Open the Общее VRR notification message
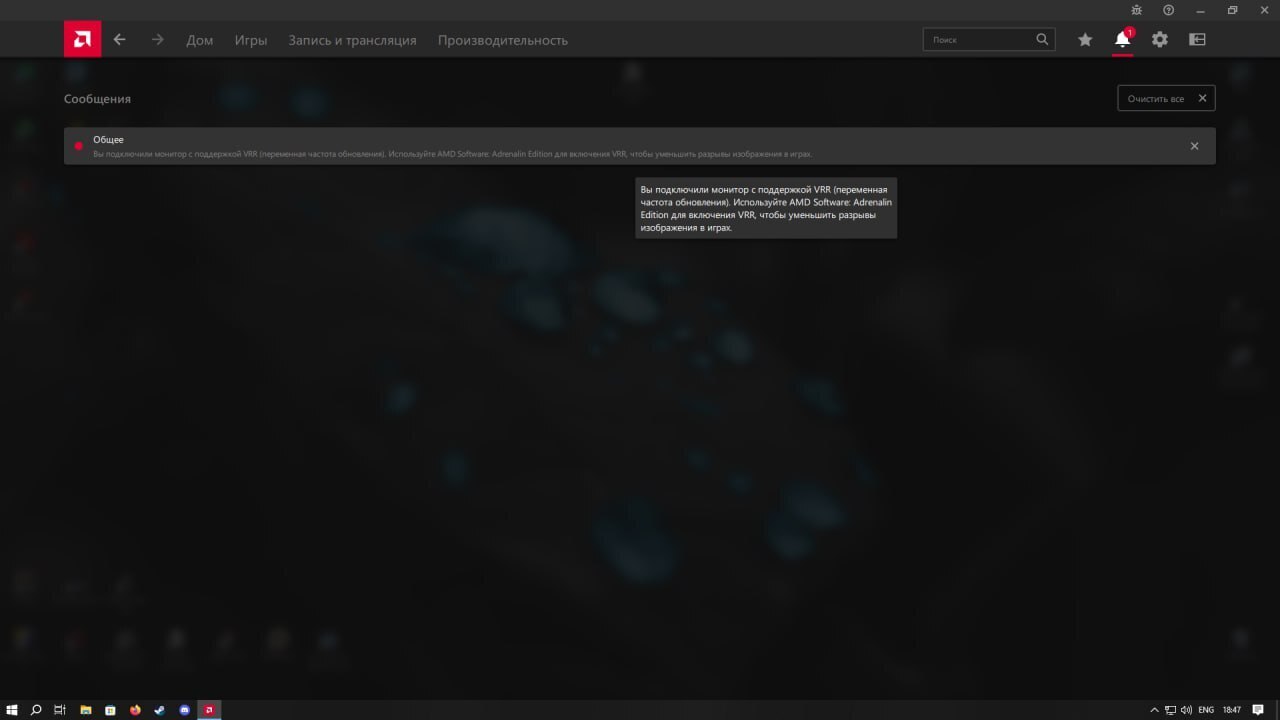The width and height of the screenshot is (1280, 720). [640, 146]
